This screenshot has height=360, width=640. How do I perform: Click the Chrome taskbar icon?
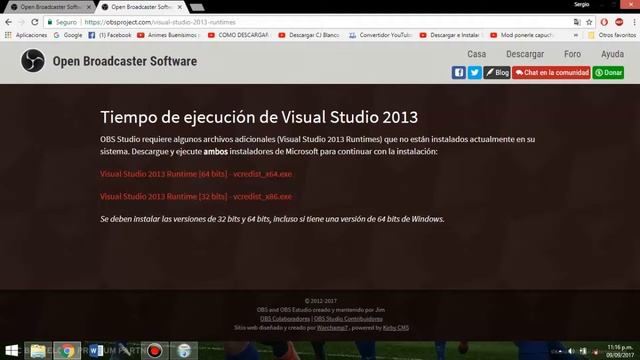point(67,351)
